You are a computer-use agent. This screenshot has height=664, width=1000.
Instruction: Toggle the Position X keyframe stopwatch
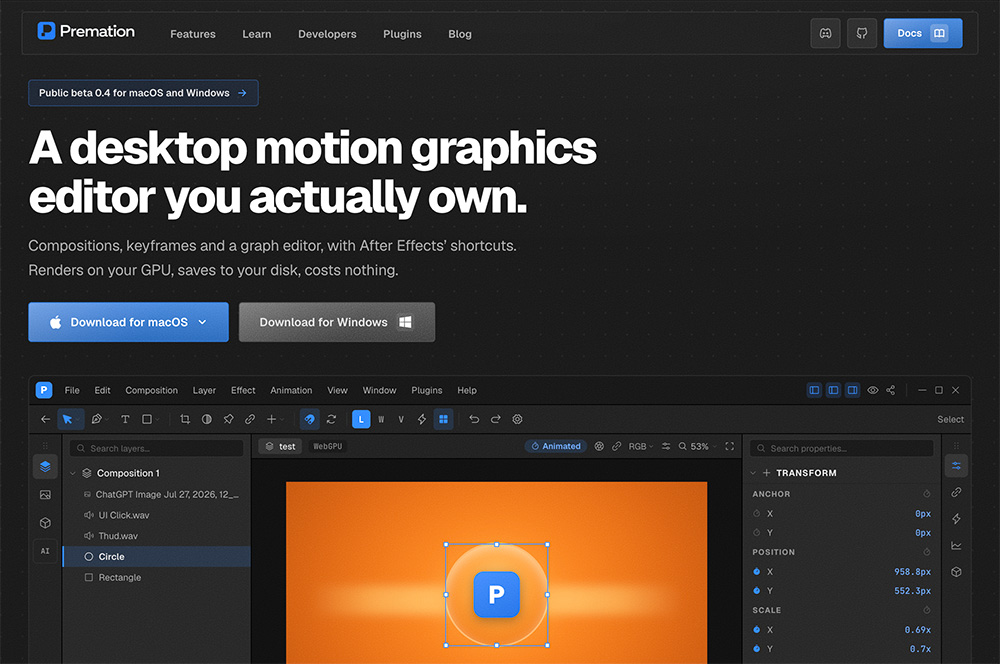click(x=756, y=572)
